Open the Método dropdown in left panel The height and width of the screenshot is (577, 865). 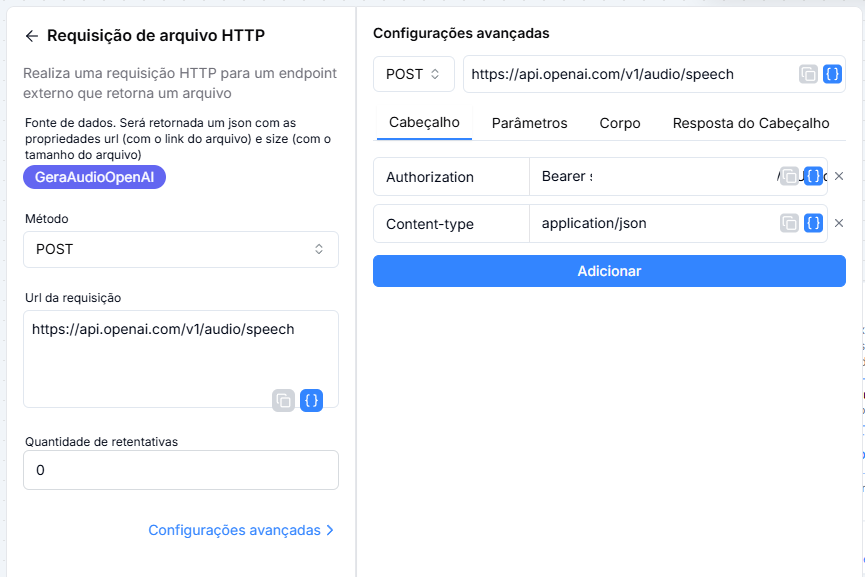[181, 249]
